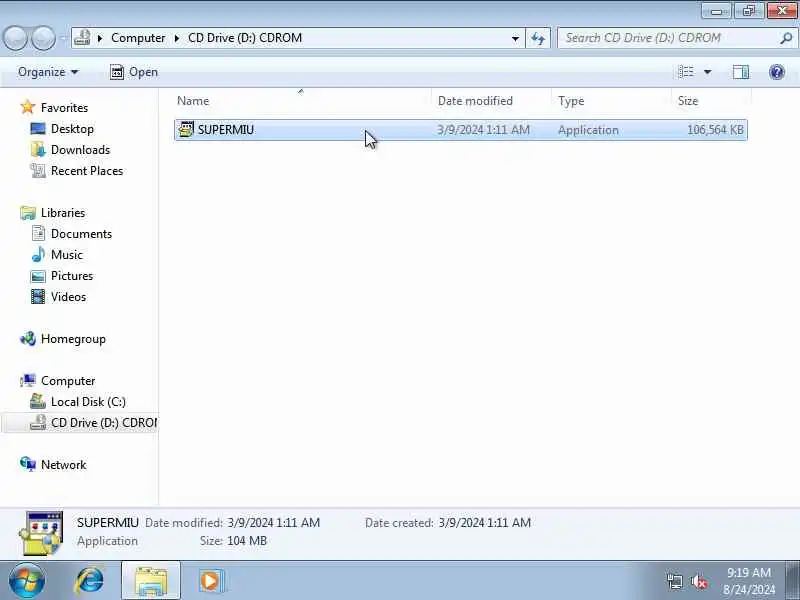
Task: Click the Documents library icon
Action: point(38,234)
